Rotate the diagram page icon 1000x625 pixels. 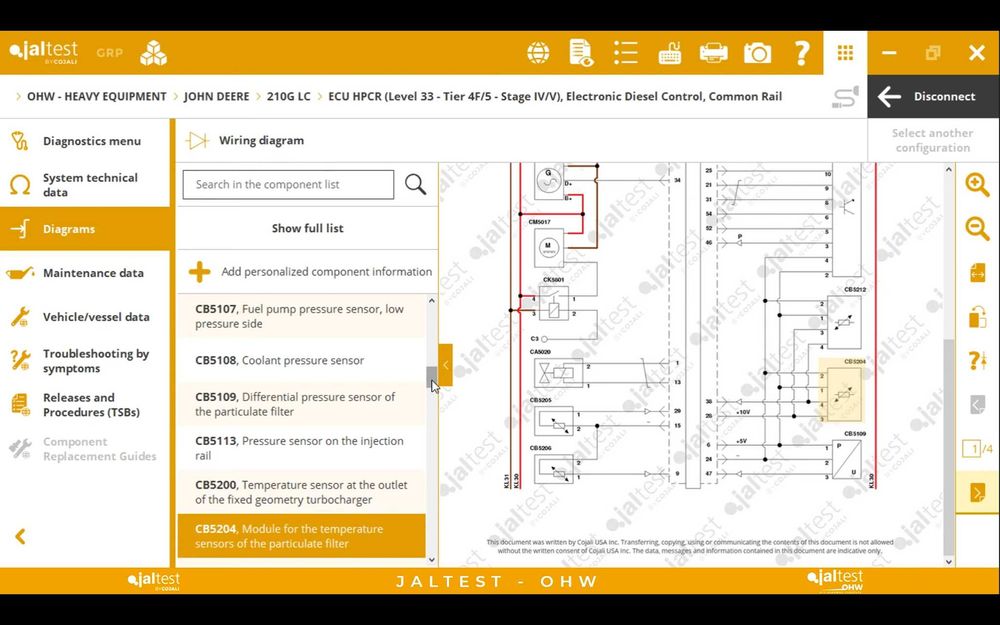coord(978,316)
